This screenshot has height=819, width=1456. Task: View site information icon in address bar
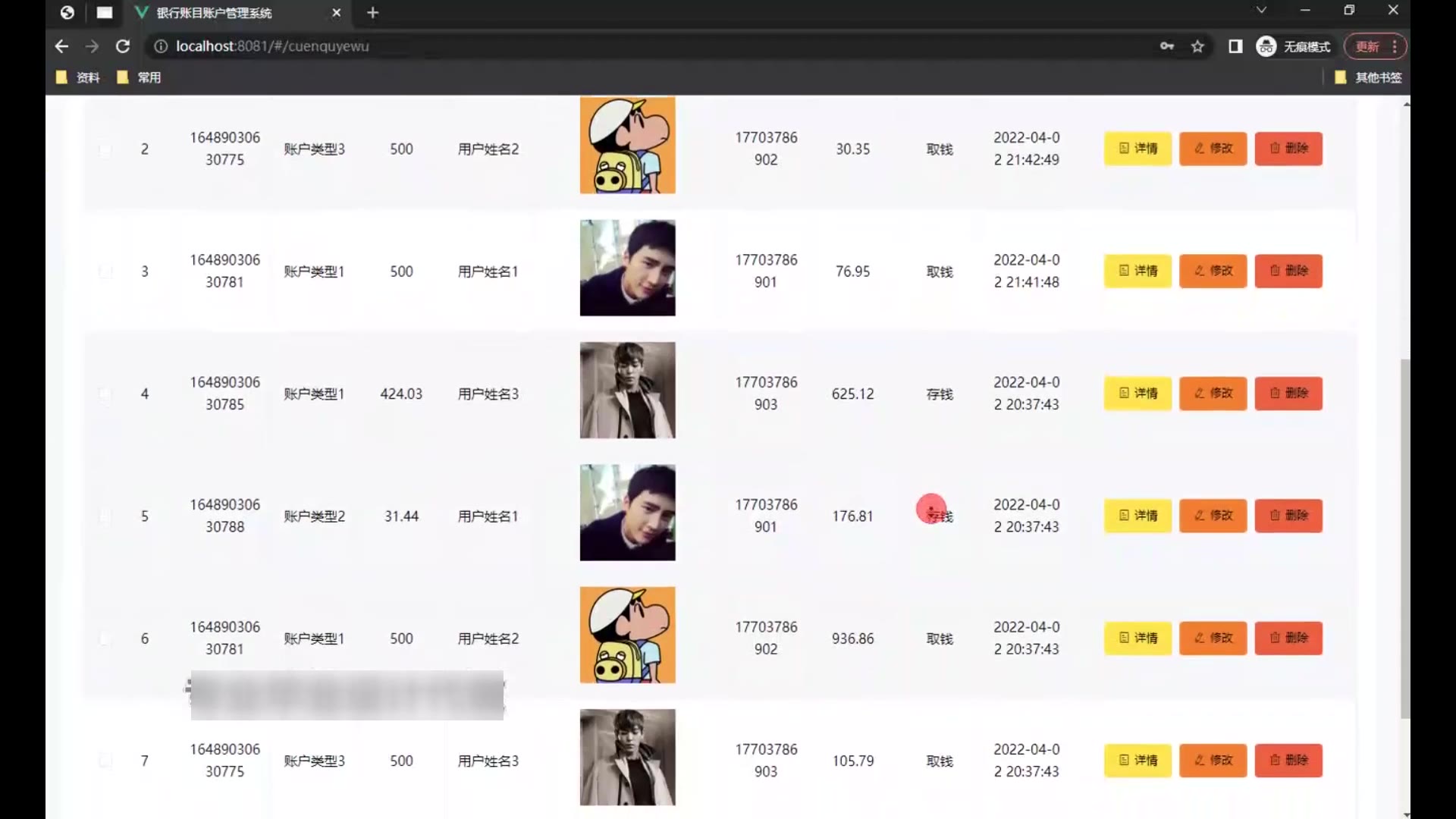(x=161, y=46)
